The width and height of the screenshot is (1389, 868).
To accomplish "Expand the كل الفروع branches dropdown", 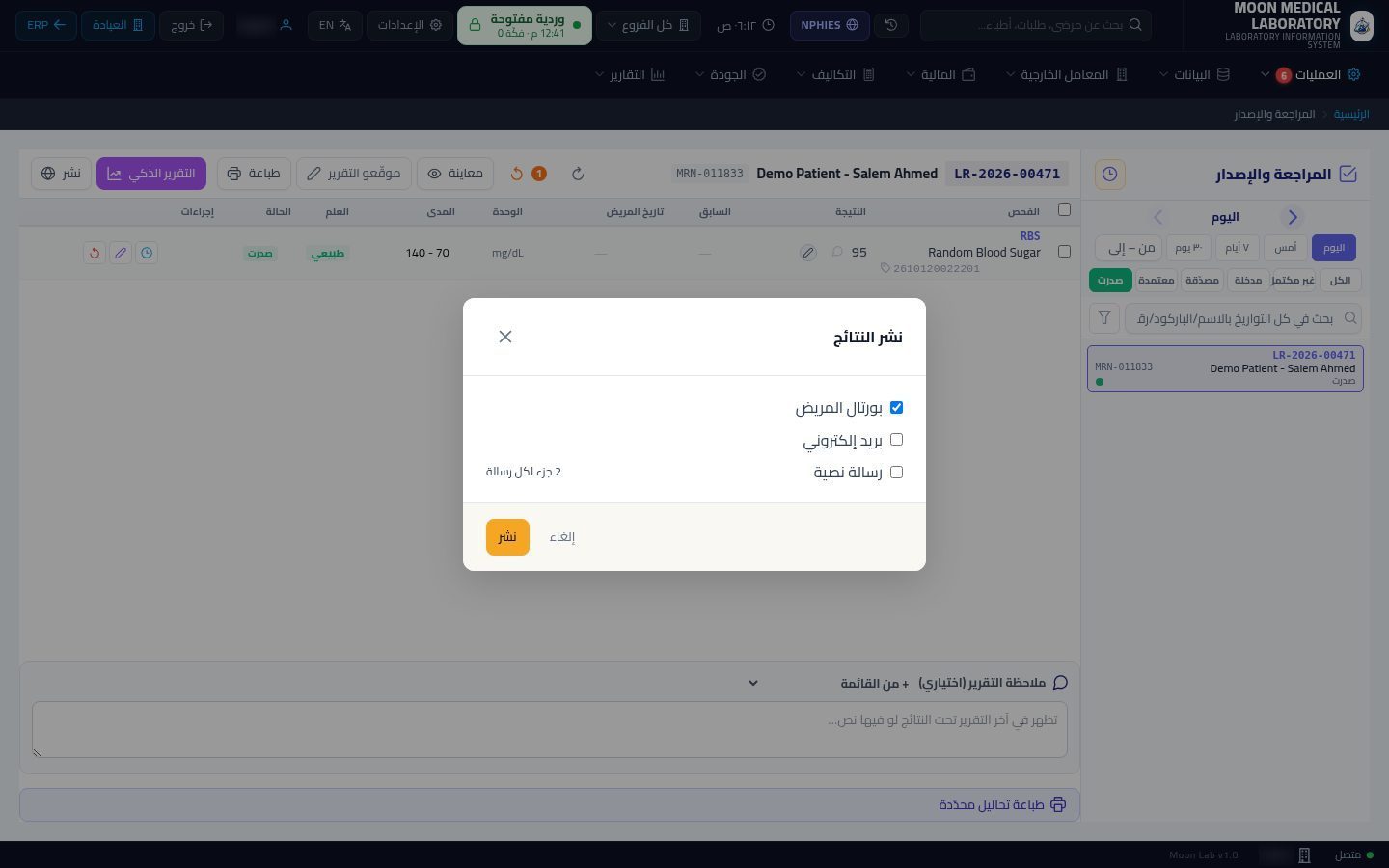I will tap(648, 25).
